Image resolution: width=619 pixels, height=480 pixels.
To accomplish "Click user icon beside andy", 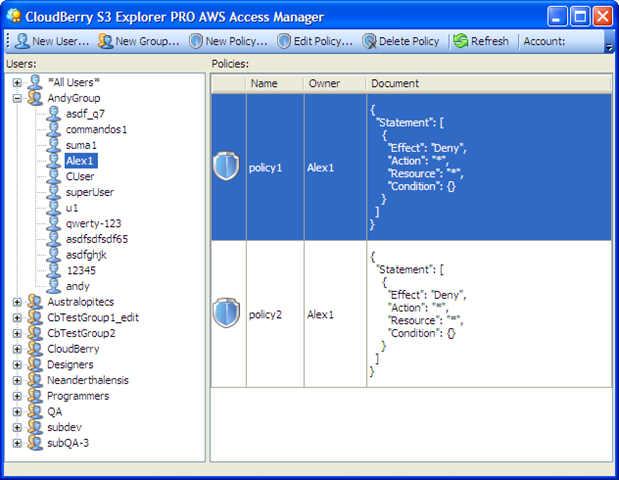I will click(53, 286).
